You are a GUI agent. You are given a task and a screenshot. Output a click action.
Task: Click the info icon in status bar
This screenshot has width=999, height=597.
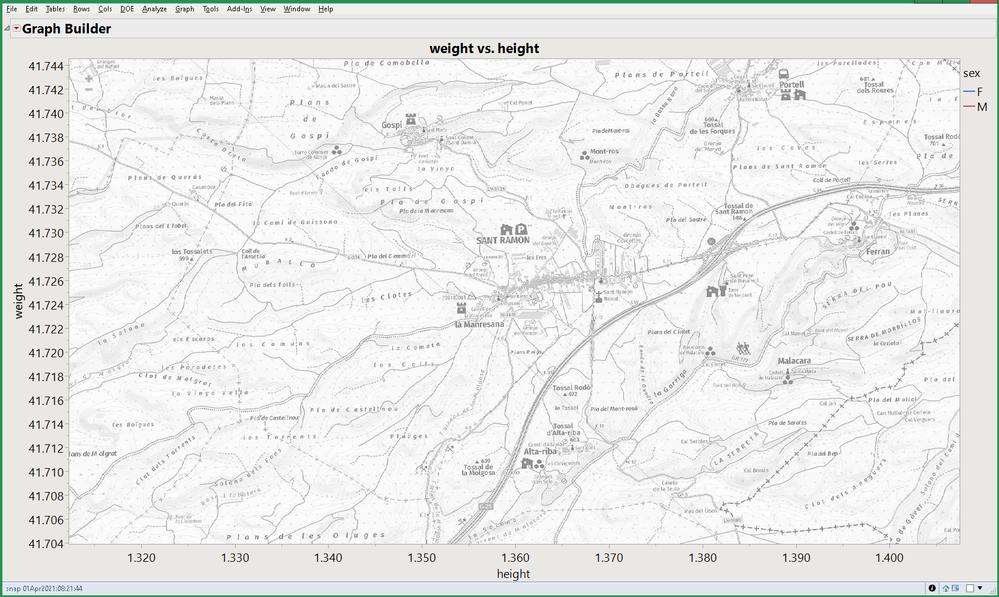(932, 589)
